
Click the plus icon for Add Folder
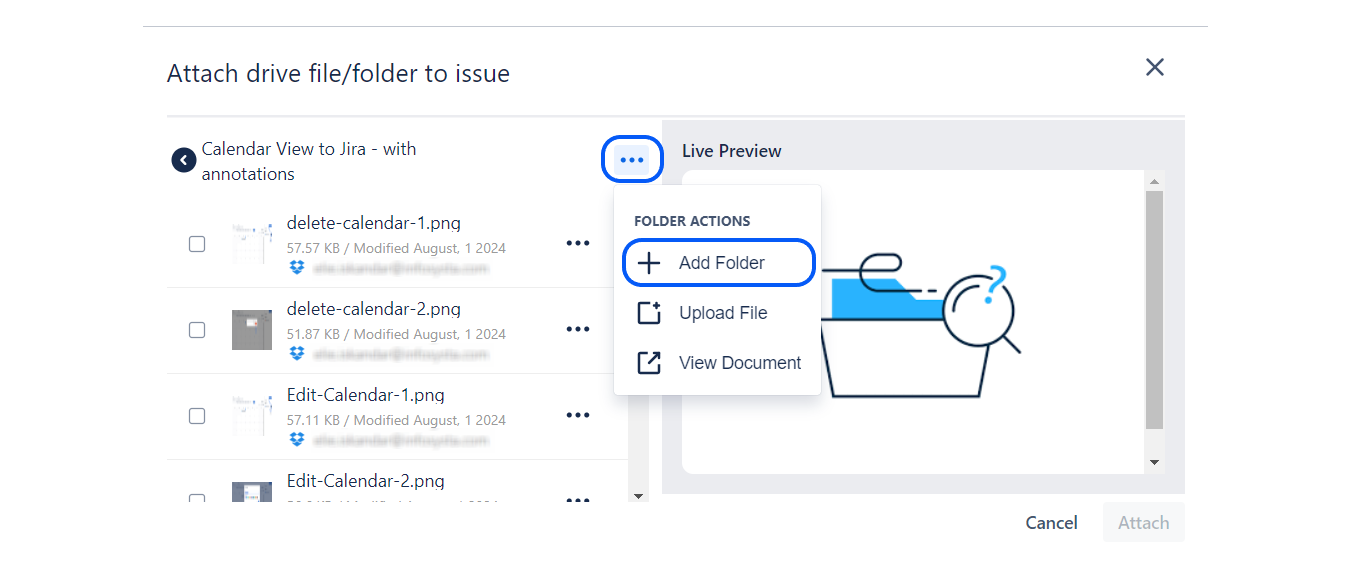point(649,263)
